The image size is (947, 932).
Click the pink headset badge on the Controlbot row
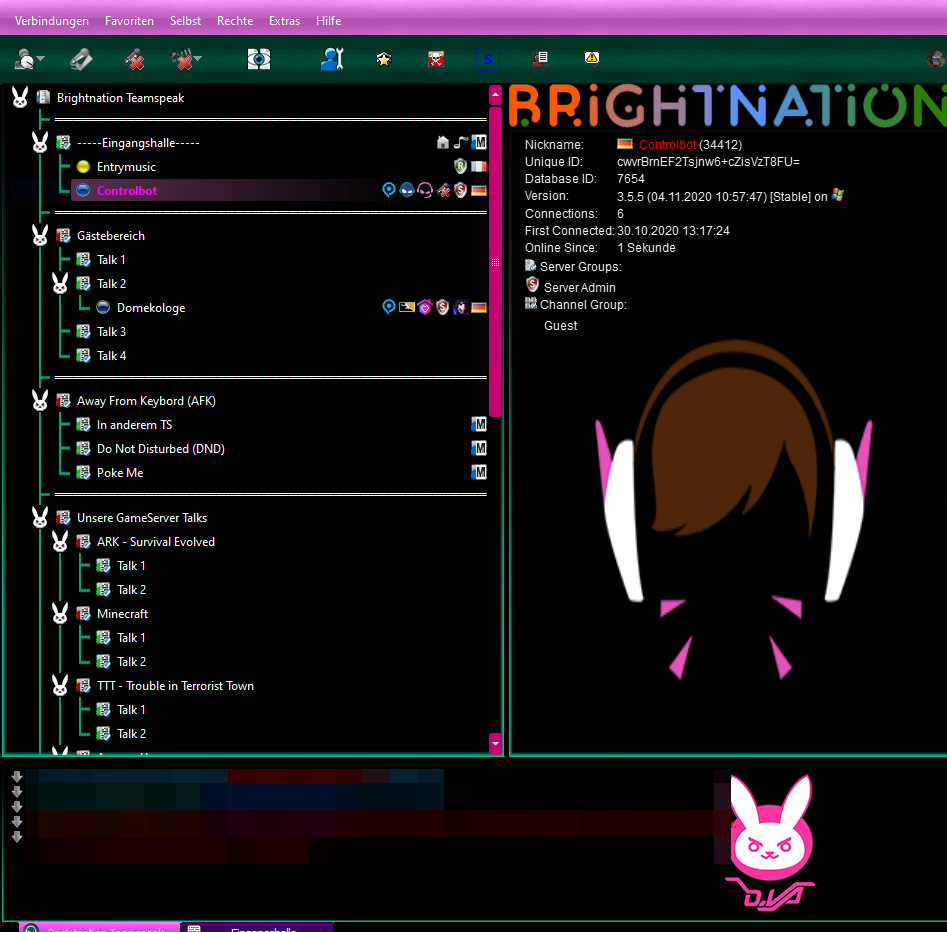pyautogui.click(x=425, y=190)
